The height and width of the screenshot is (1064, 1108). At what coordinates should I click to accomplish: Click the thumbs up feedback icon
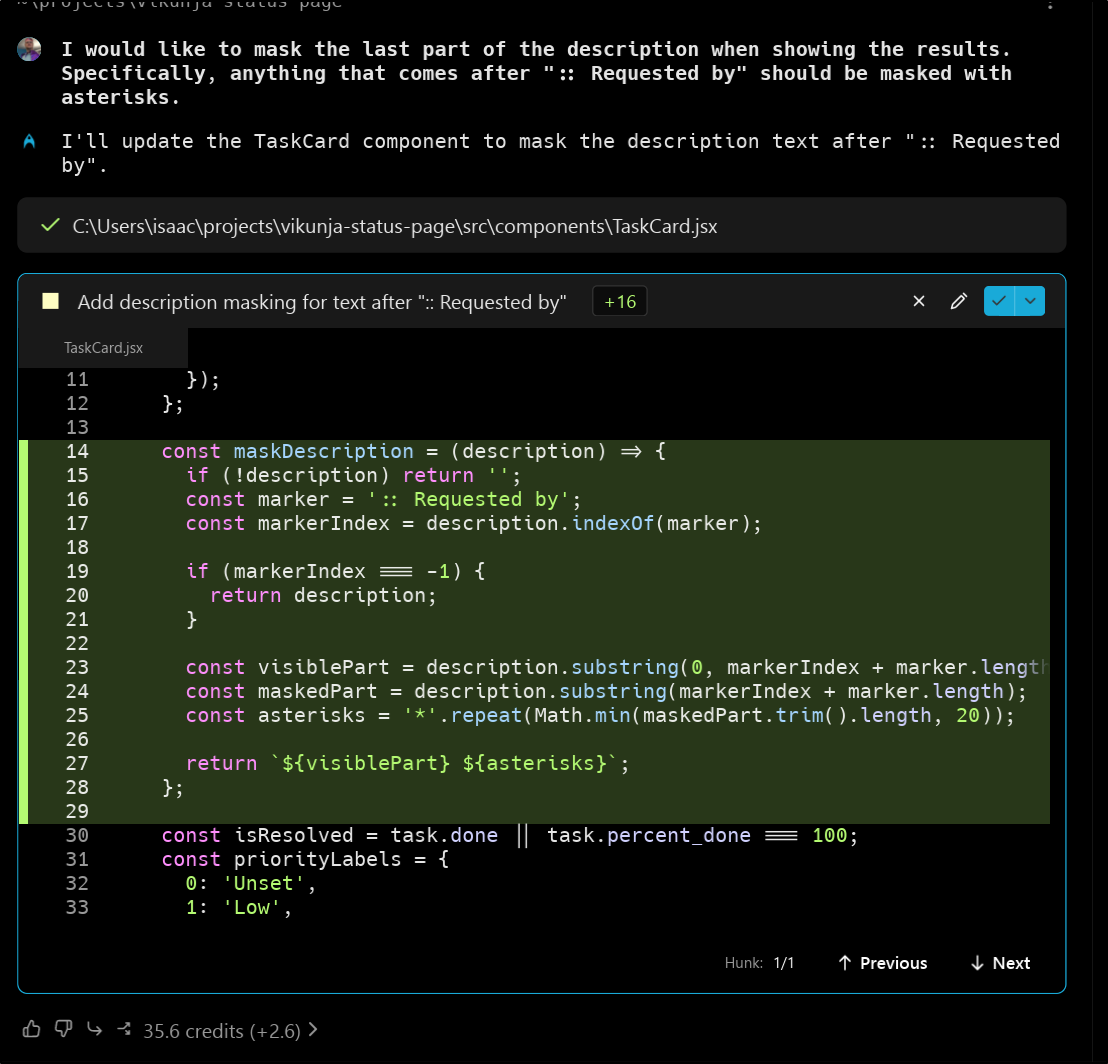(31, 1029)
